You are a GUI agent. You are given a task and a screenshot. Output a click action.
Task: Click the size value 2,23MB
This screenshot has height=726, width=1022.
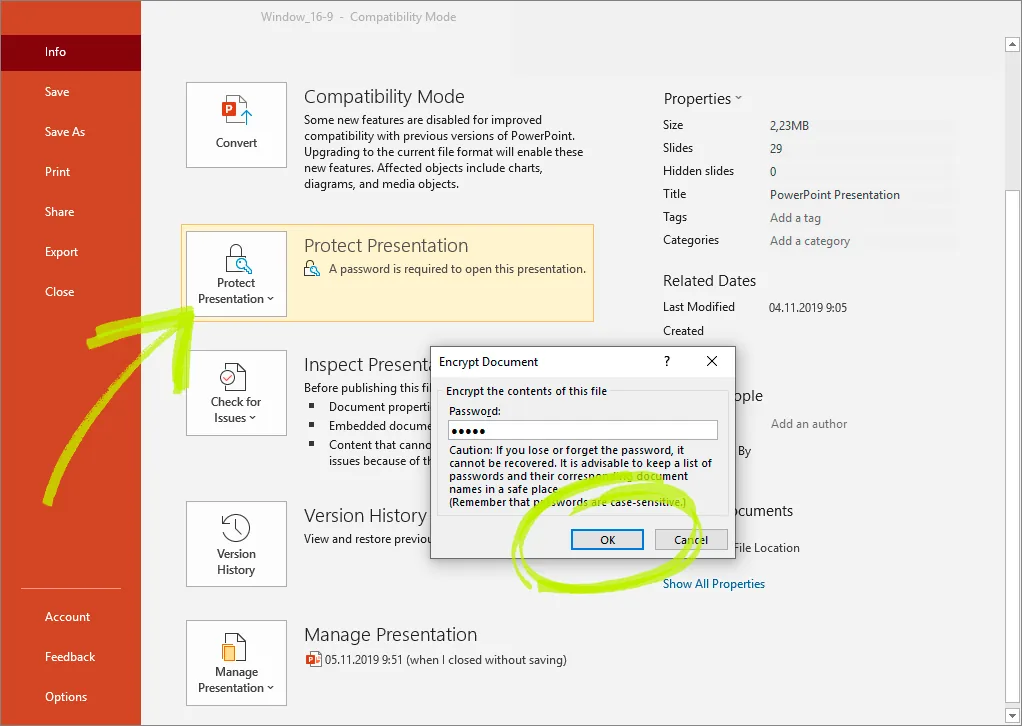tap(789, 126)
